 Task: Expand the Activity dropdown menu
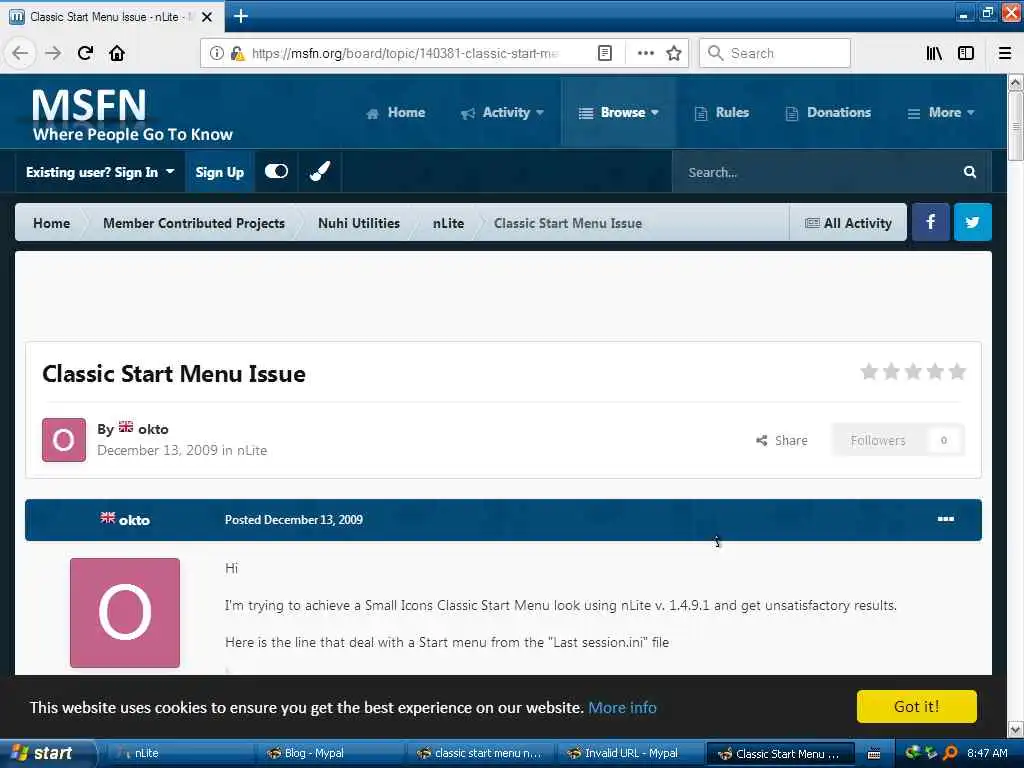(502, 113)
